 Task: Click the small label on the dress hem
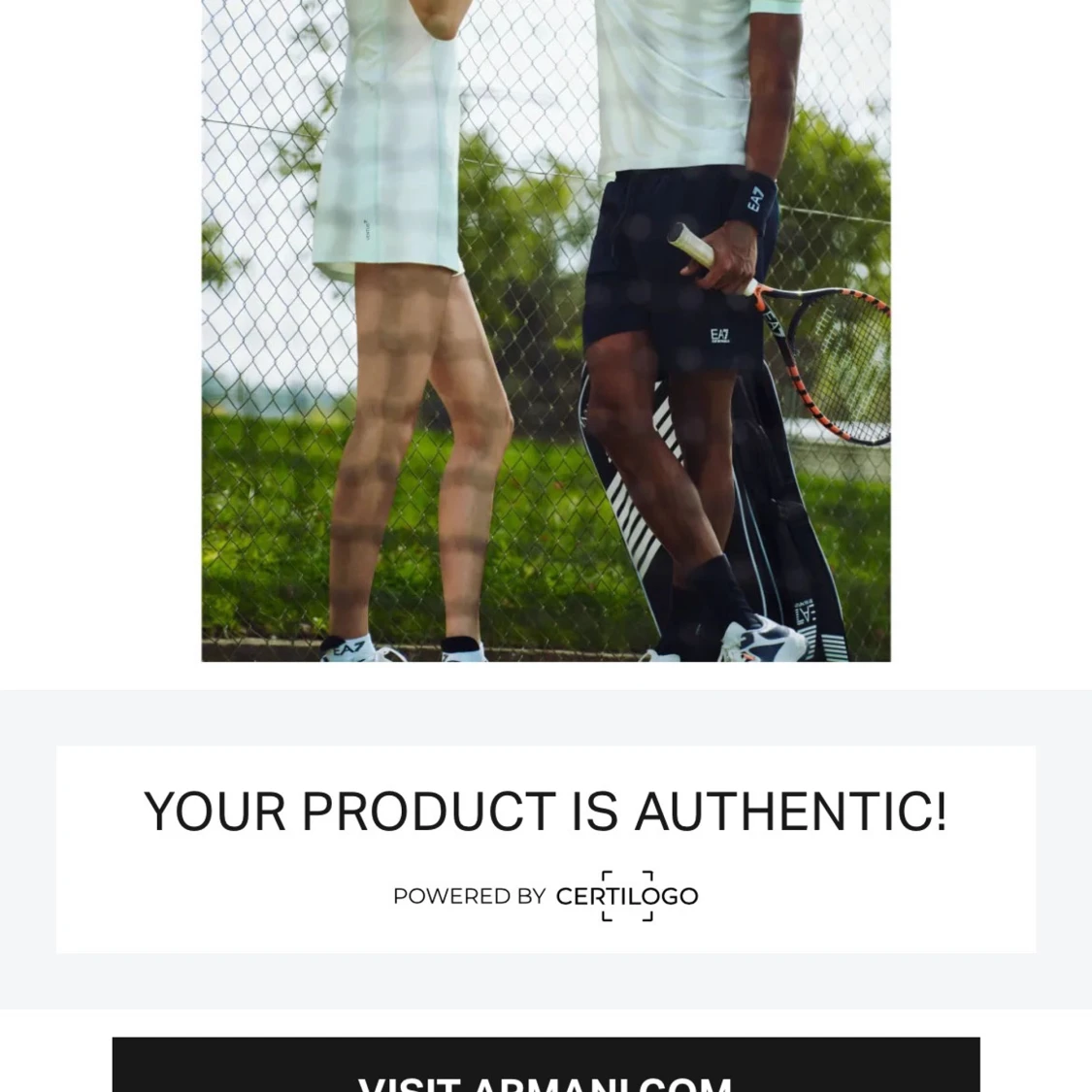point(366,230)
